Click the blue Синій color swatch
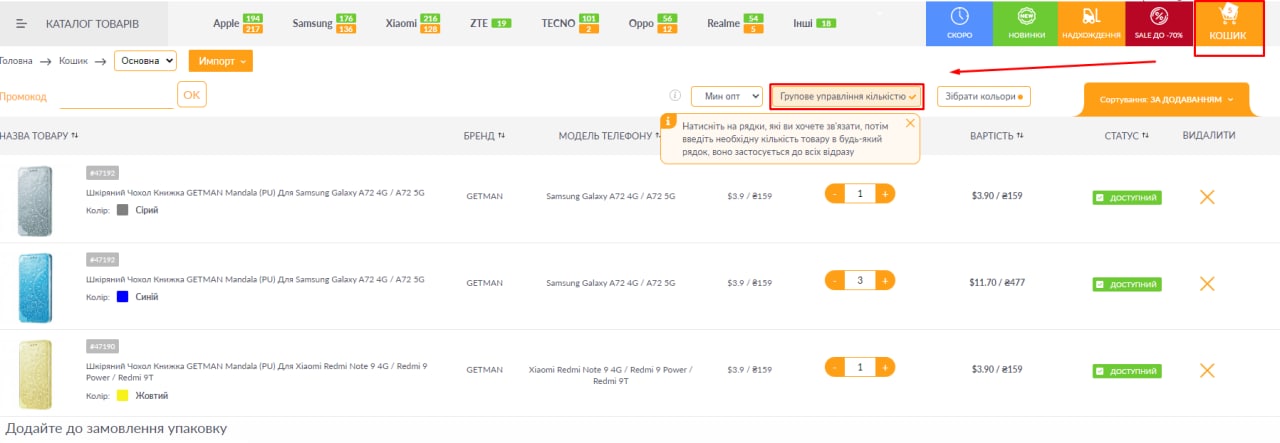This screenshot has height=443, width=1280. (x=123, y=297)
